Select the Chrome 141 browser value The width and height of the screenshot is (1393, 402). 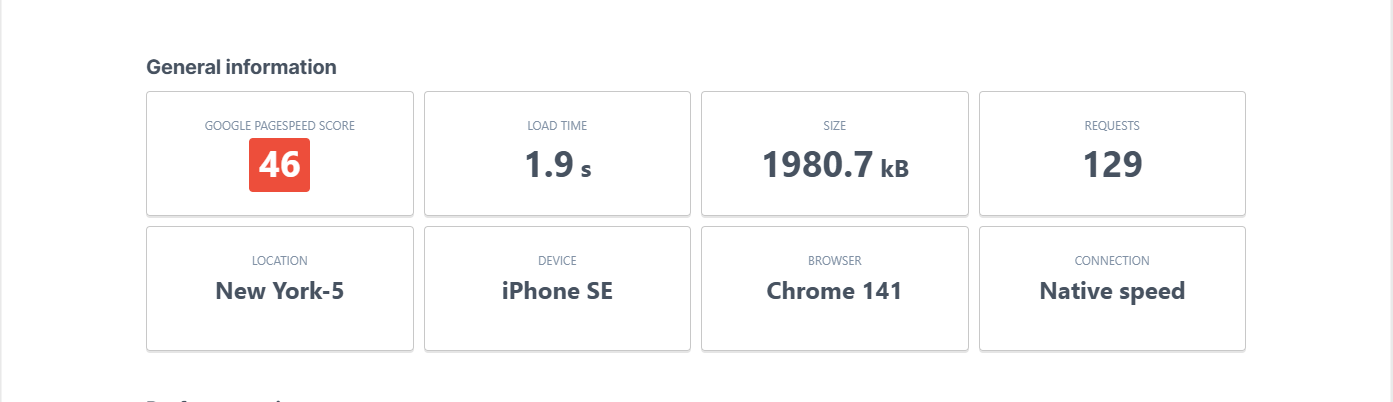click(834, 291)
